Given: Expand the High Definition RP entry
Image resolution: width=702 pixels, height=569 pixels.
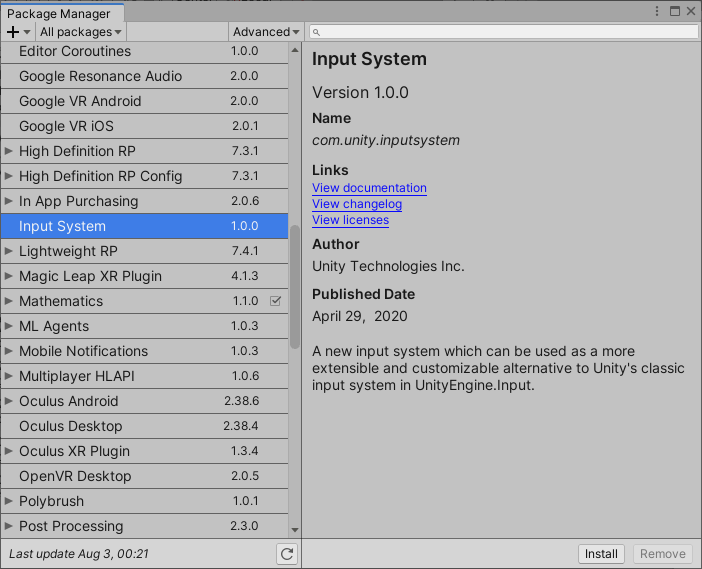Looking at the screenshot, I should [x=9, y=151].
